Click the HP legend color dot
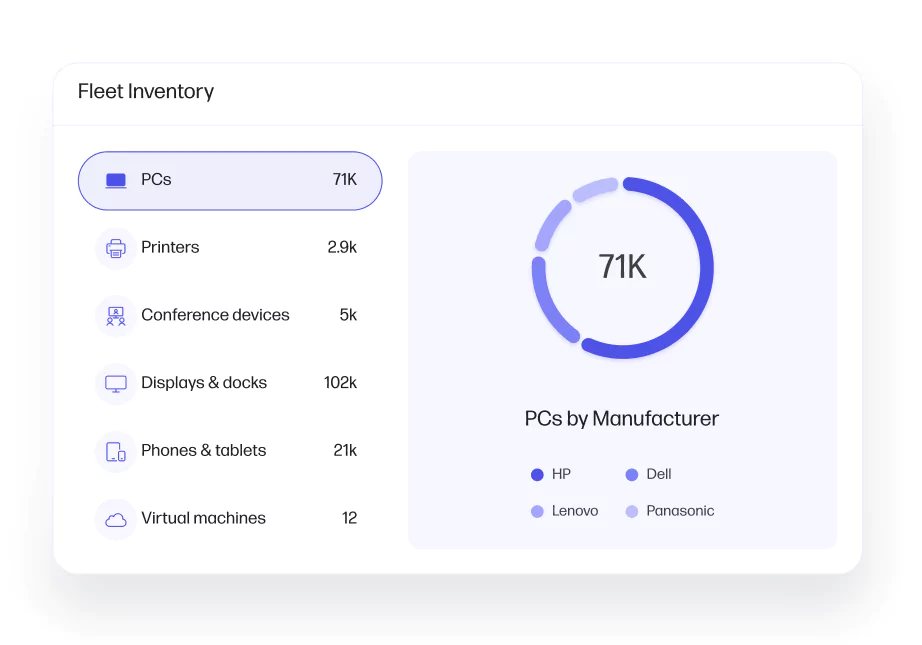Image resolution: width=922 pixels, height=645 pixels. pos(537,475)
